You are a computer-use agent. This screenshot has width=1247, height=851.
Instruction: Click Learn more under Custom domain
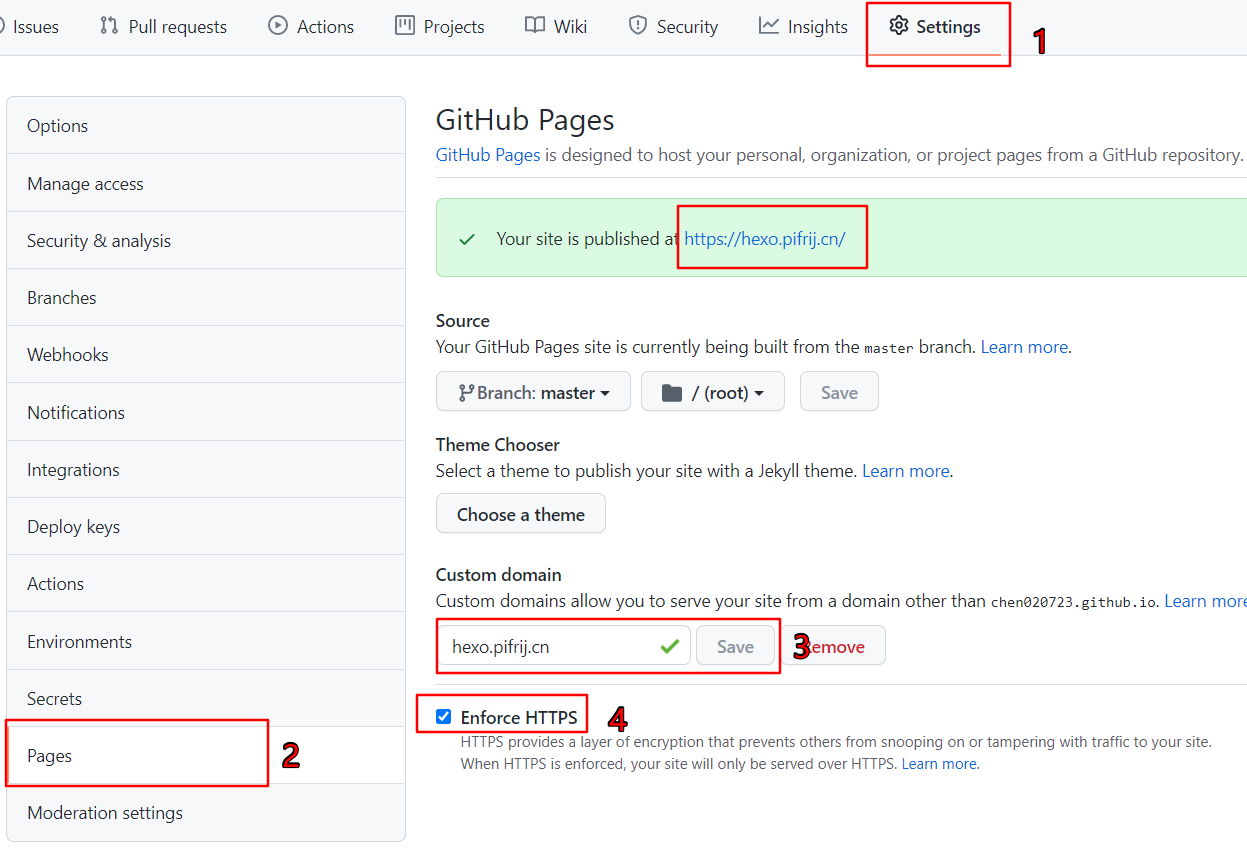pos(1205,601)
